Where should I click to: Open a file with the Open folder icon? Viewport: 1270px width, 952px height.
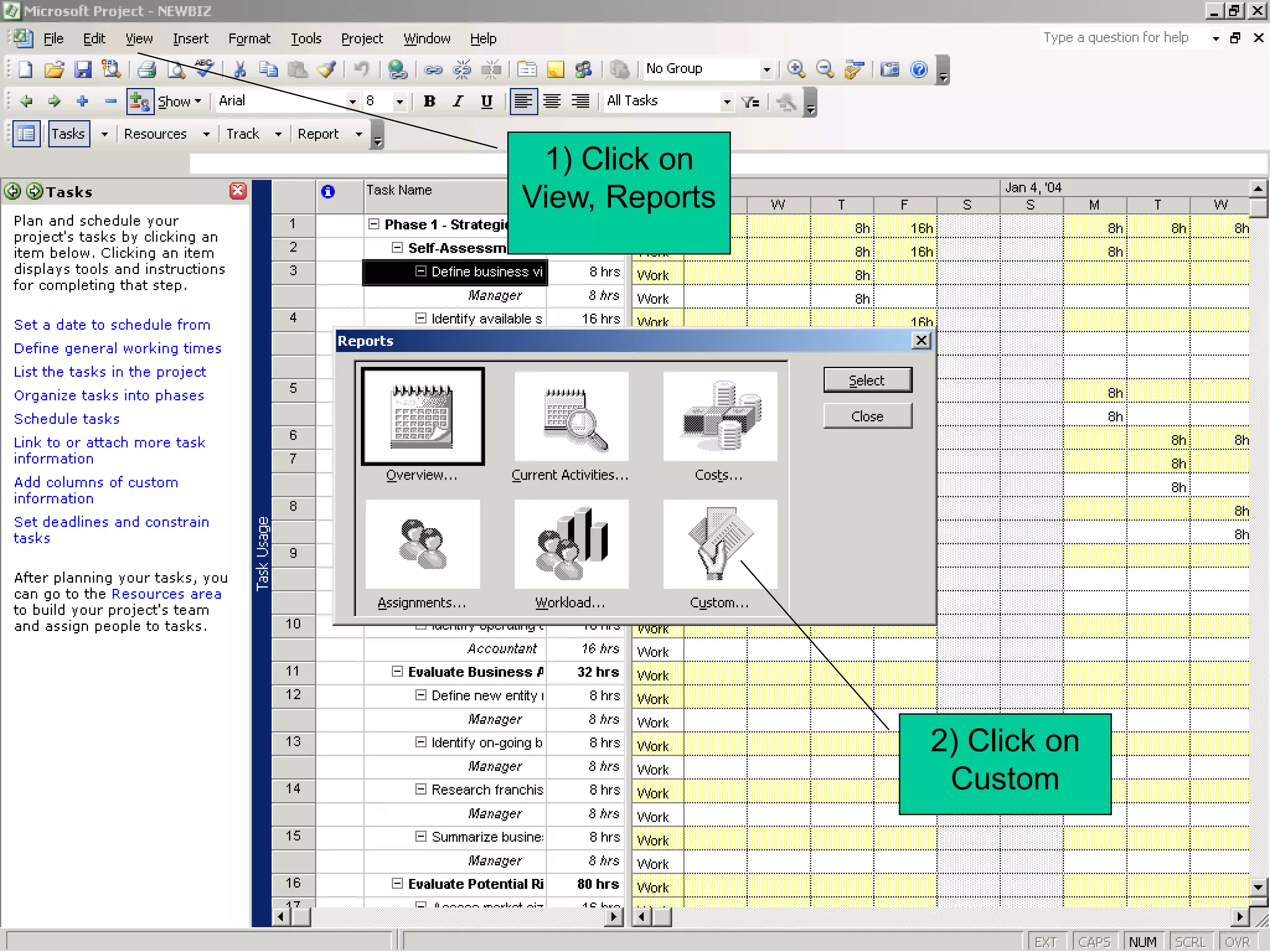pos(55,69)
